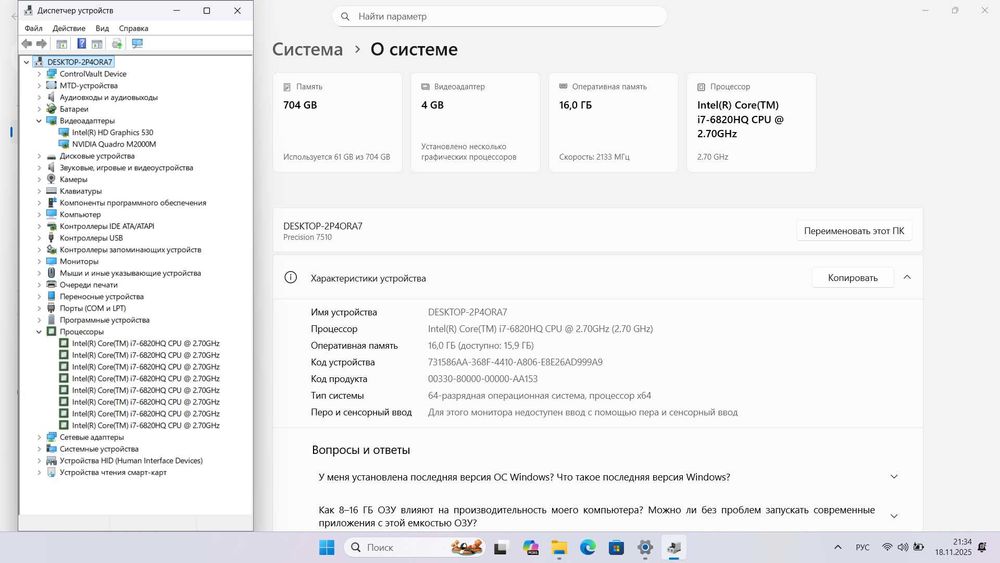
Task: Open the Вид menu
Action: (x=102, y=28)
